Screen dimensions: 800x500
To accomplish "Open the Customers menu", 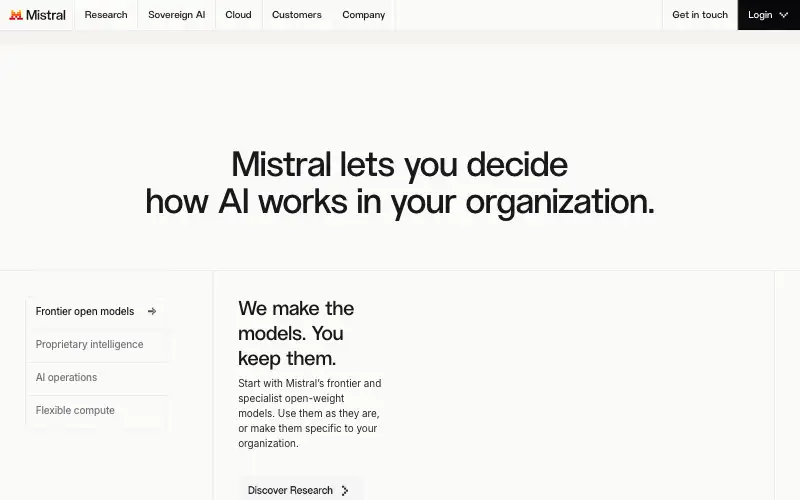I will point(297,15).
